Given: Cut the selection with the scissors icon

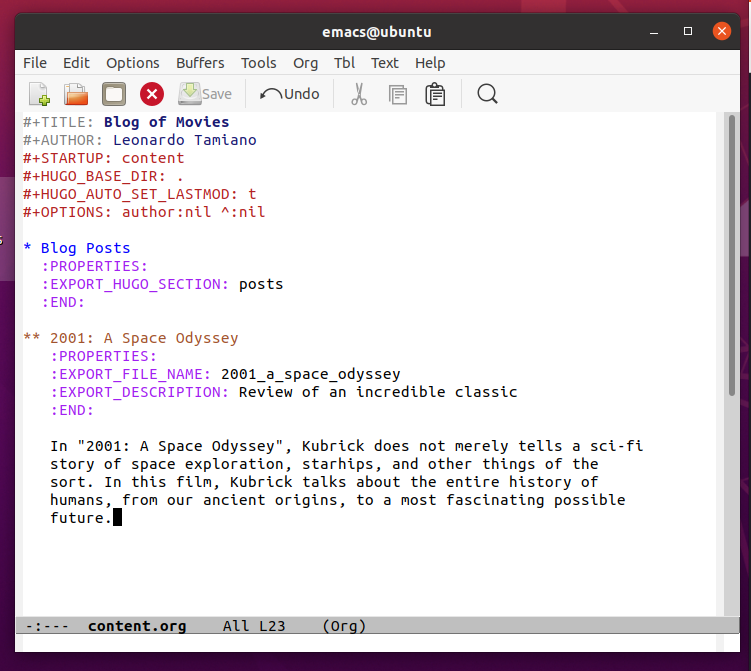Looking at the screenshot, I should coord(359,94).
